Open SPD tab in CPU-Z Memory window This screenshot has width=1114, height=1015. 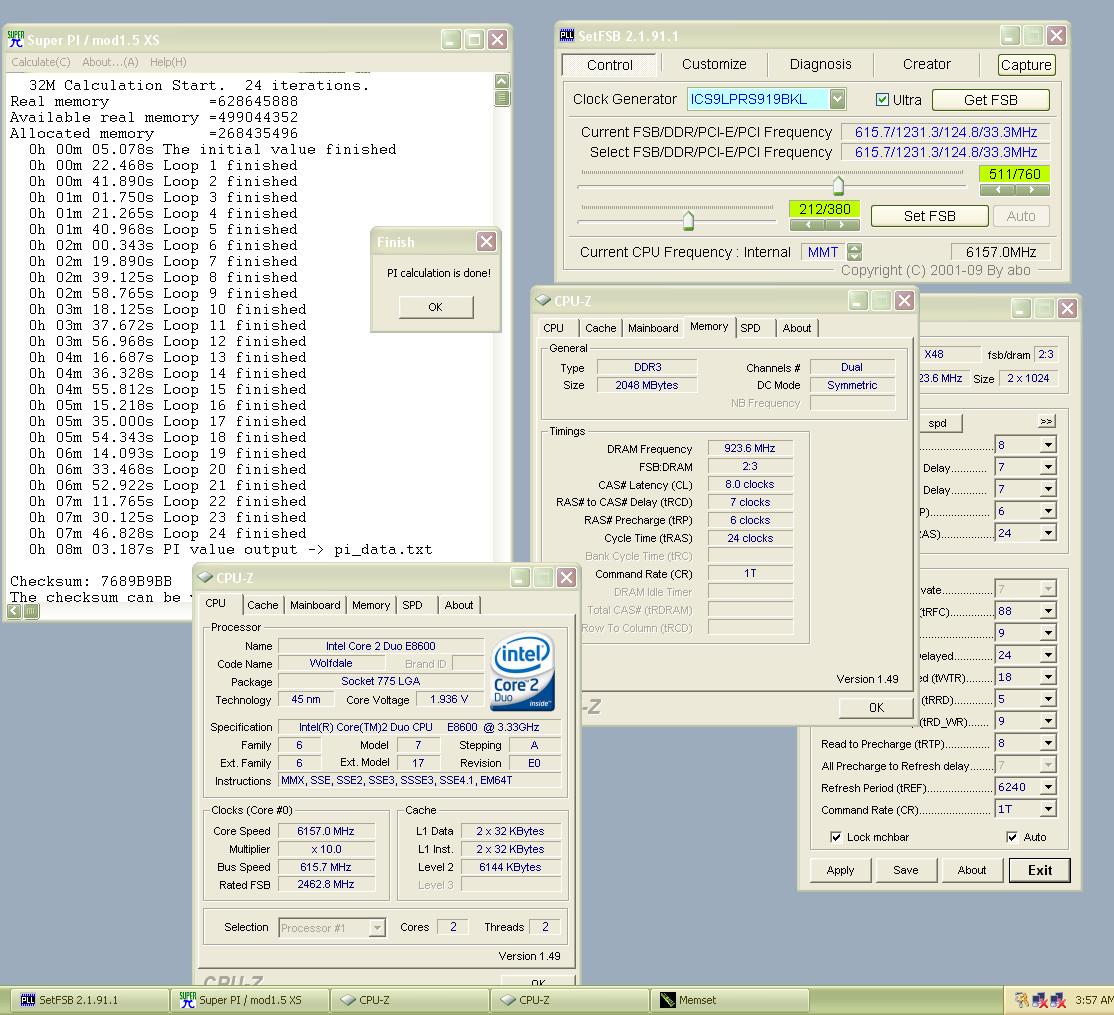click(x=750, y=328)
